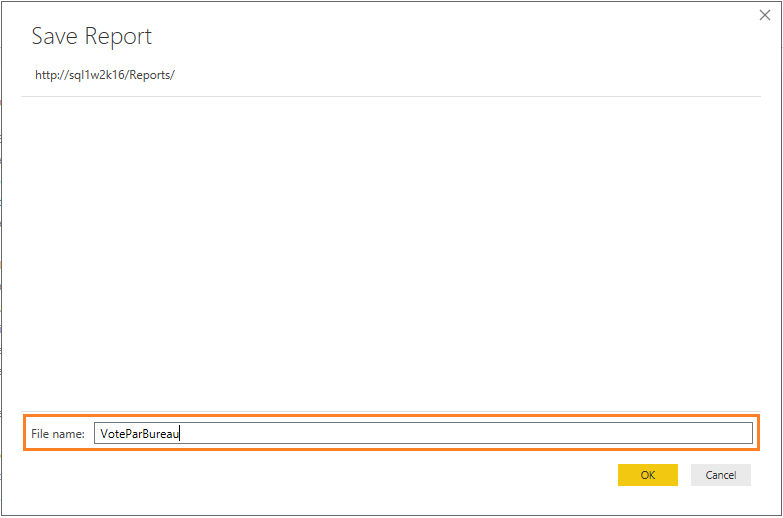This screenshot has width=783, height=518.
Task: Place cursor after VoteParBureau in name field
Action: pyautogui.click(x=180, y=434)
